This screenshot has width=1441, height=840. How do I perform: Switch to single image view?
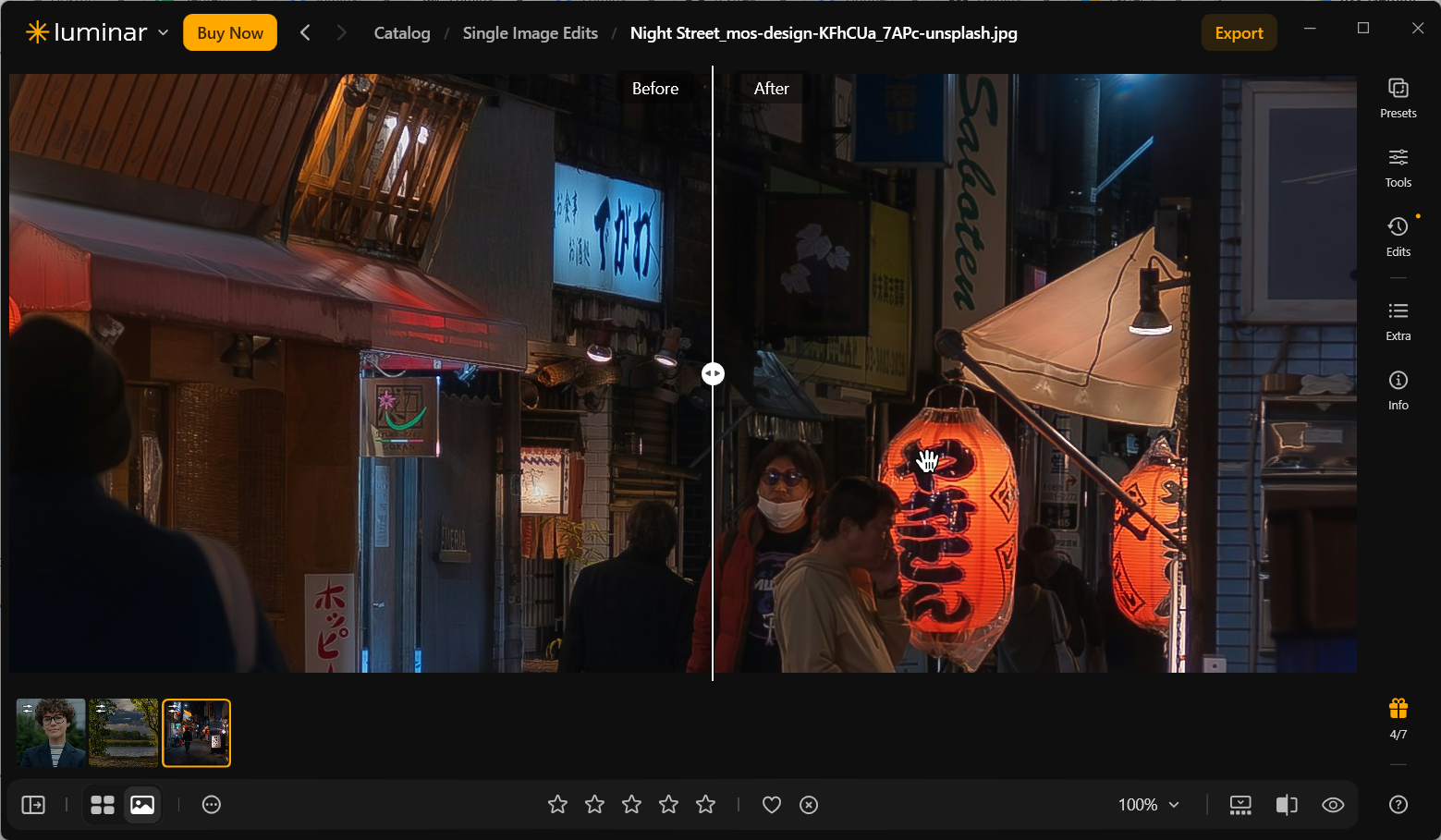click(142, 805)
